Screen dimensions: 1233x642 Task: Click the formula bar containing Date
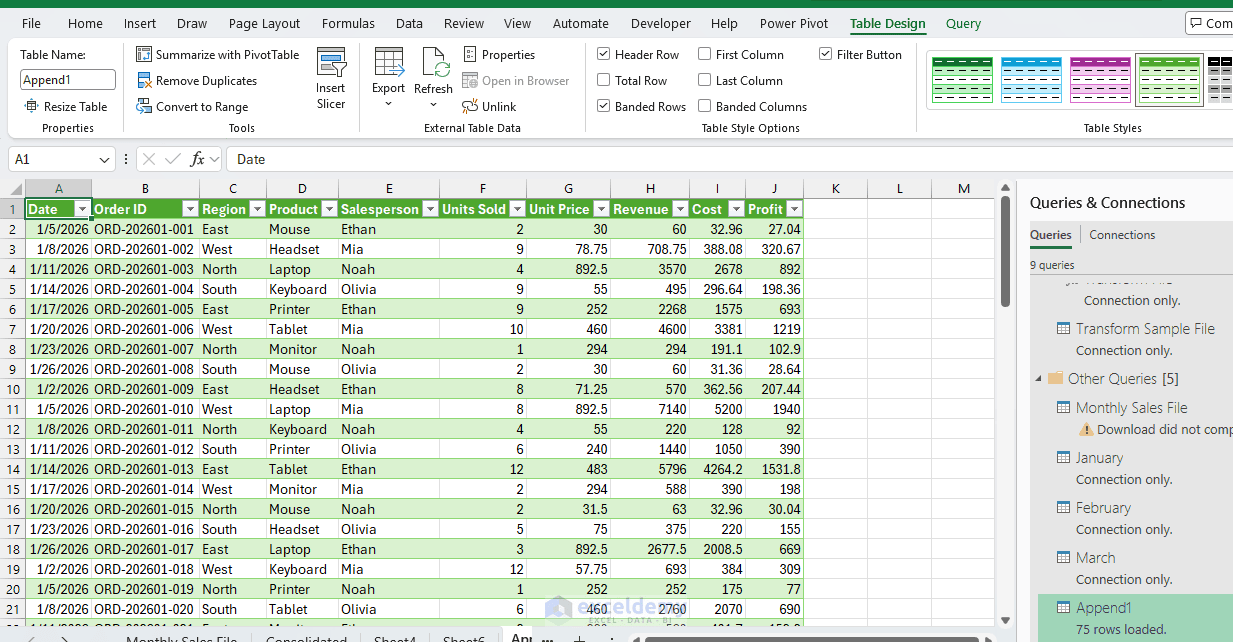pos(729,159)
